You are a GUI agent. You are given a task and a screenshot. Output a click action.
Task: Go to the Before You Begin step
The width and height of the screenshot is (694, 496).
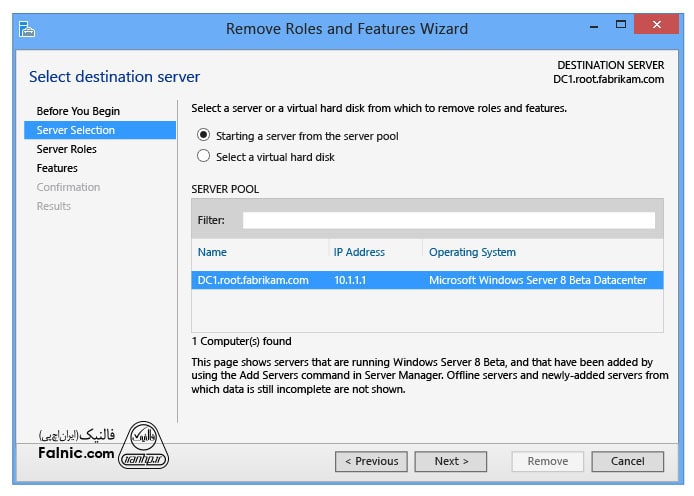pos(78,111)
